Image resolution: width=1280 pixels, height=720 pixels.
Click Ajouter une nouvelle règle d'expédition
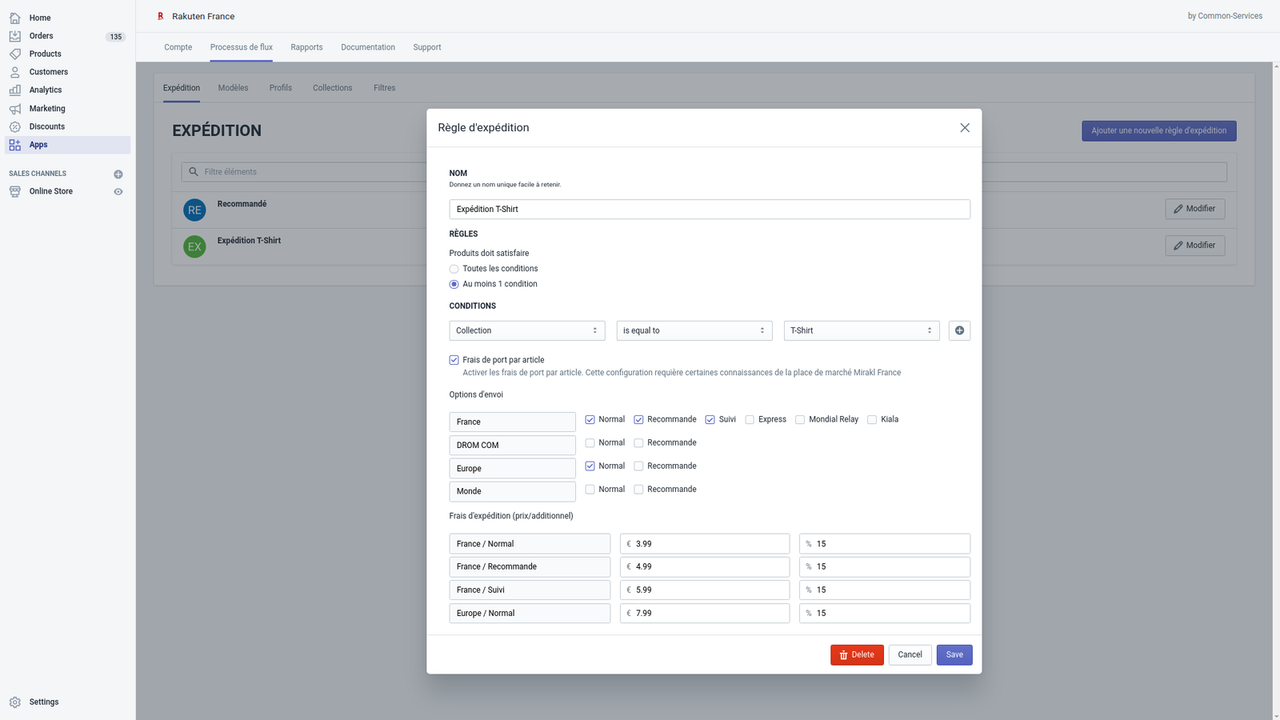pos(1160,131)
